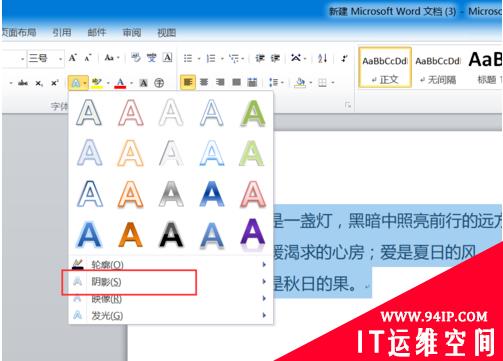The height and width of the screenshot is (361, 503).
Task: Click the strikethrough abc icon
Action: pos(23,83)
